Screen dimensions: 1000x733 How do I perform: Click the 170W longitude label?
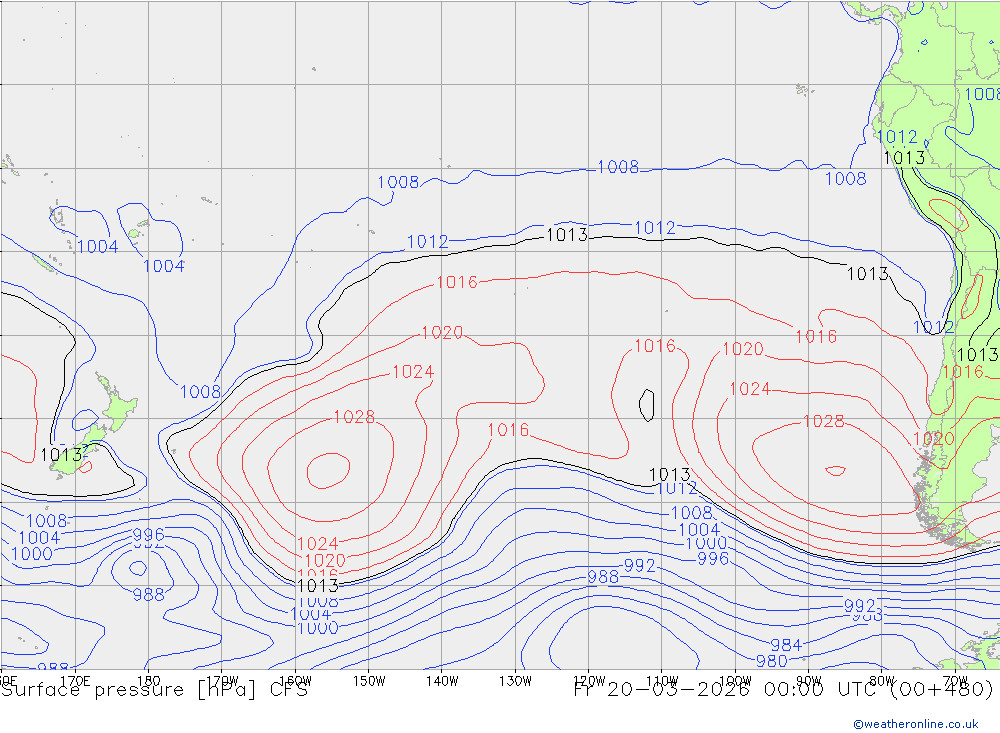222,681
